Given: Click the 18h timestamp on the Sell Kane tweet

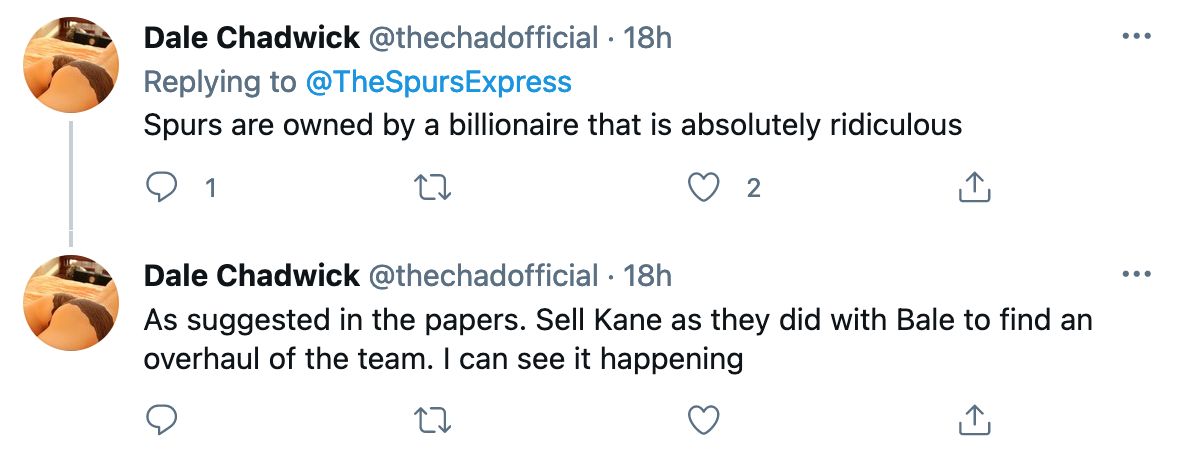Looking at the screenshot, I should click(x=647, y=275).
